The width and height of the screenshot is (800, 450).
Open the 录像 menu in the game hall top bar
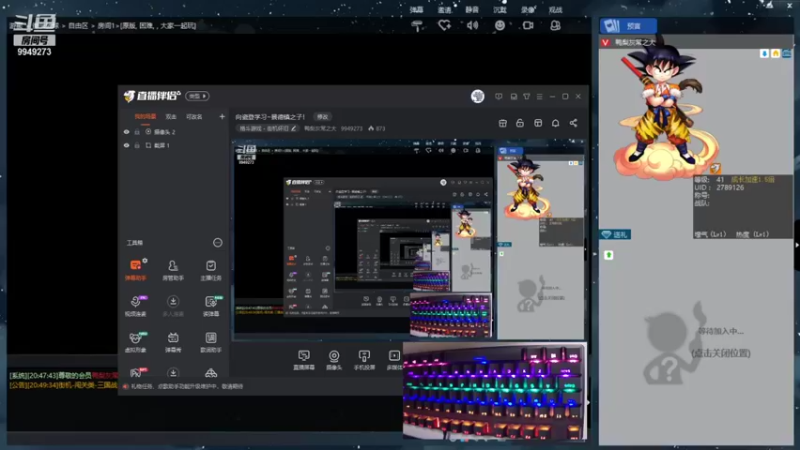click(x=528, y=10)
